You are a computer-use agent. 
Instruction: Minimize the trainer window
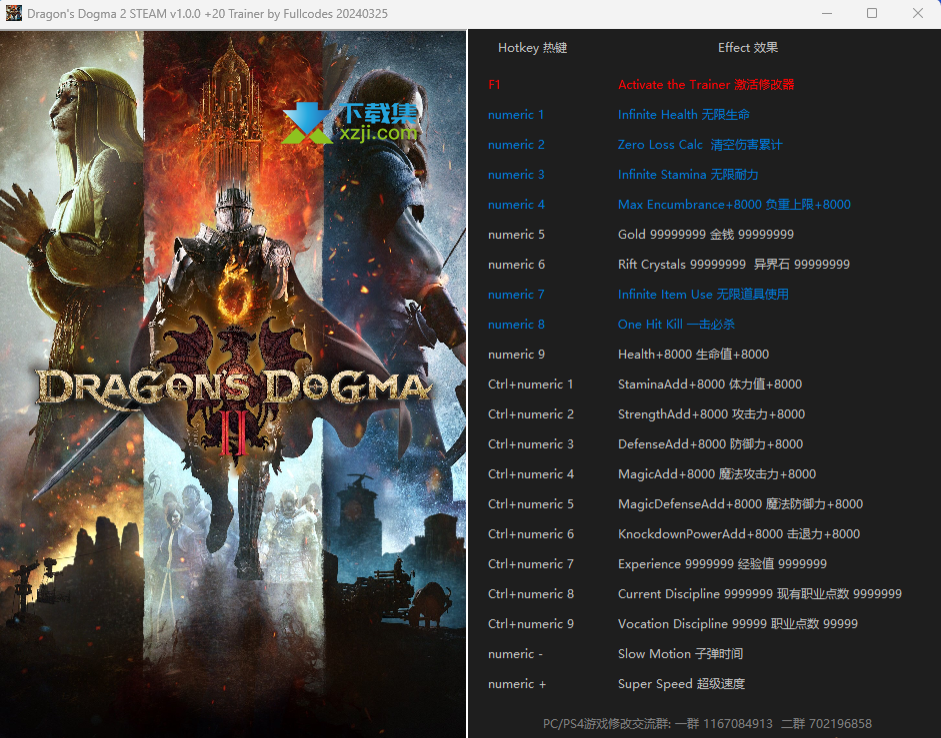tap(827, 13)
